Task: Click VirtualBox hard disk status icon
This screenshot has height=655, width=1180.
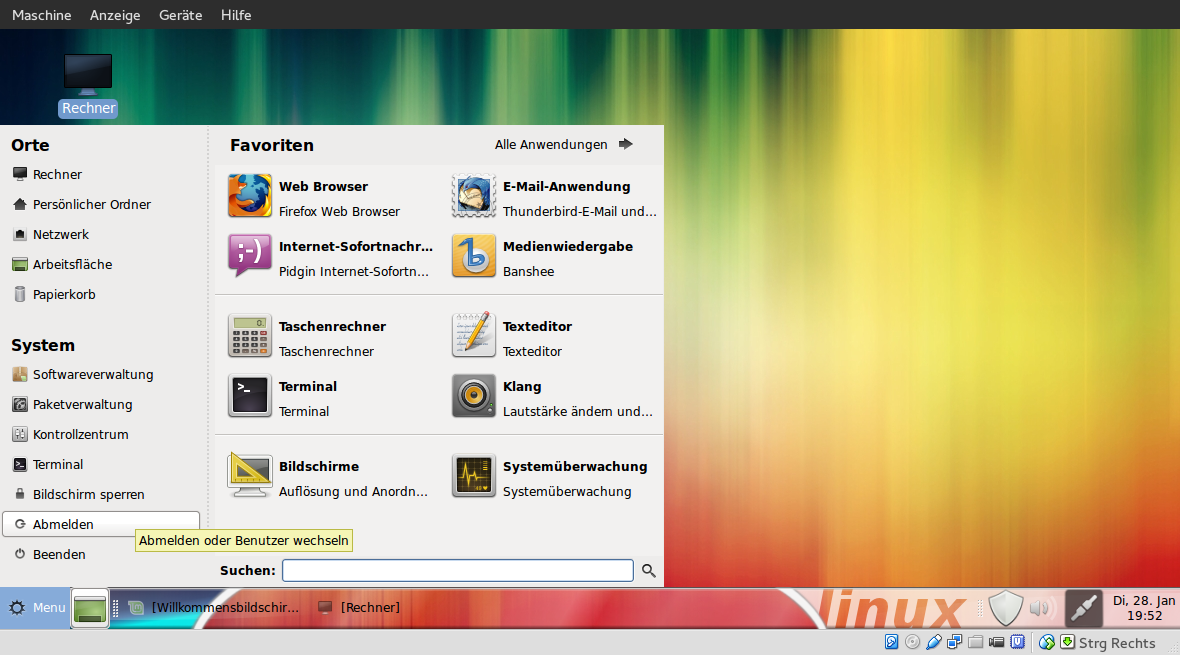Action: click(892, 642)
